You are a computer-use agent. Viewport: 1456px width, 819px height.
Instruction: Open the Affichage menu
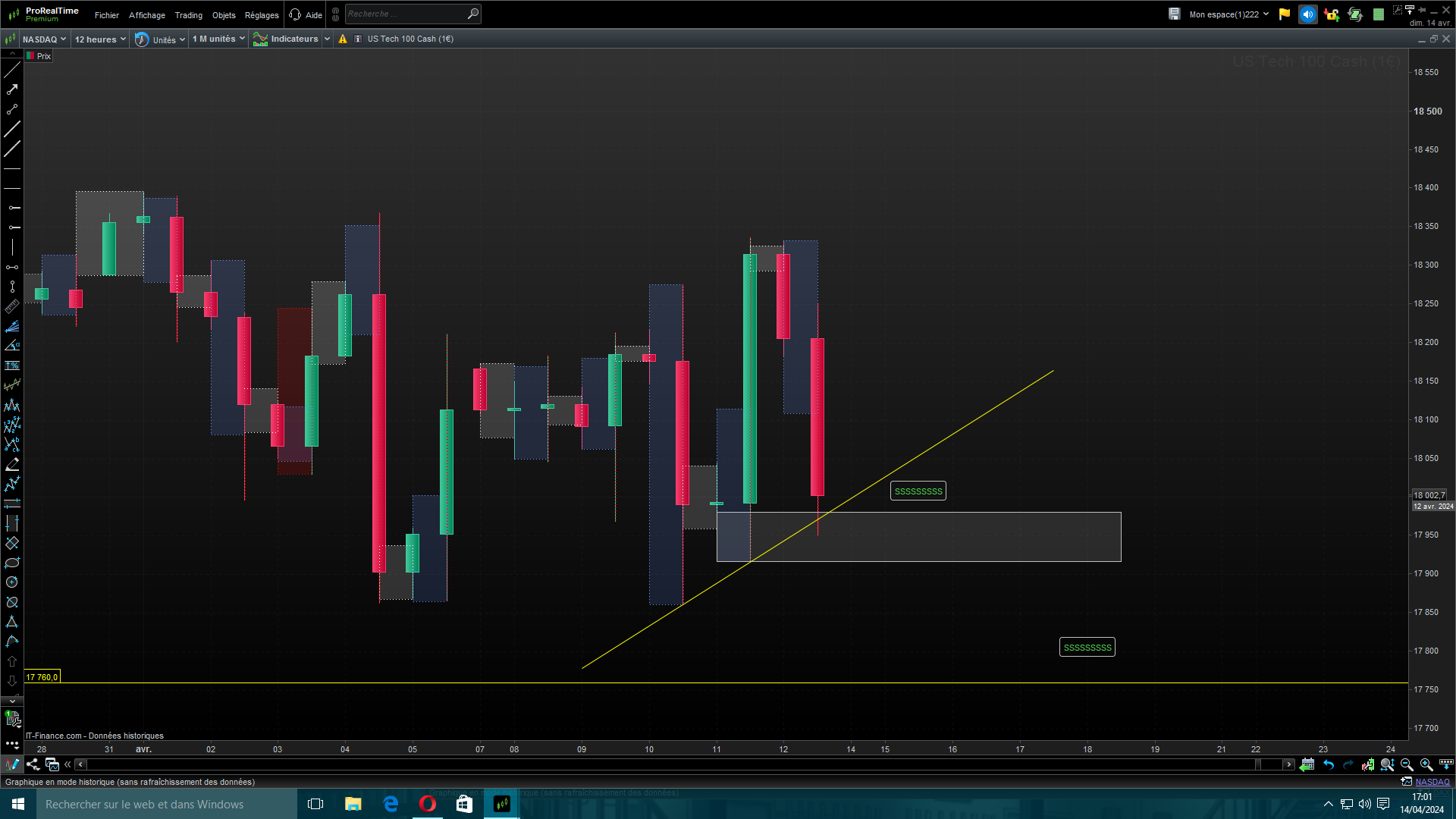pyautogui.click(x=146, y=15)
